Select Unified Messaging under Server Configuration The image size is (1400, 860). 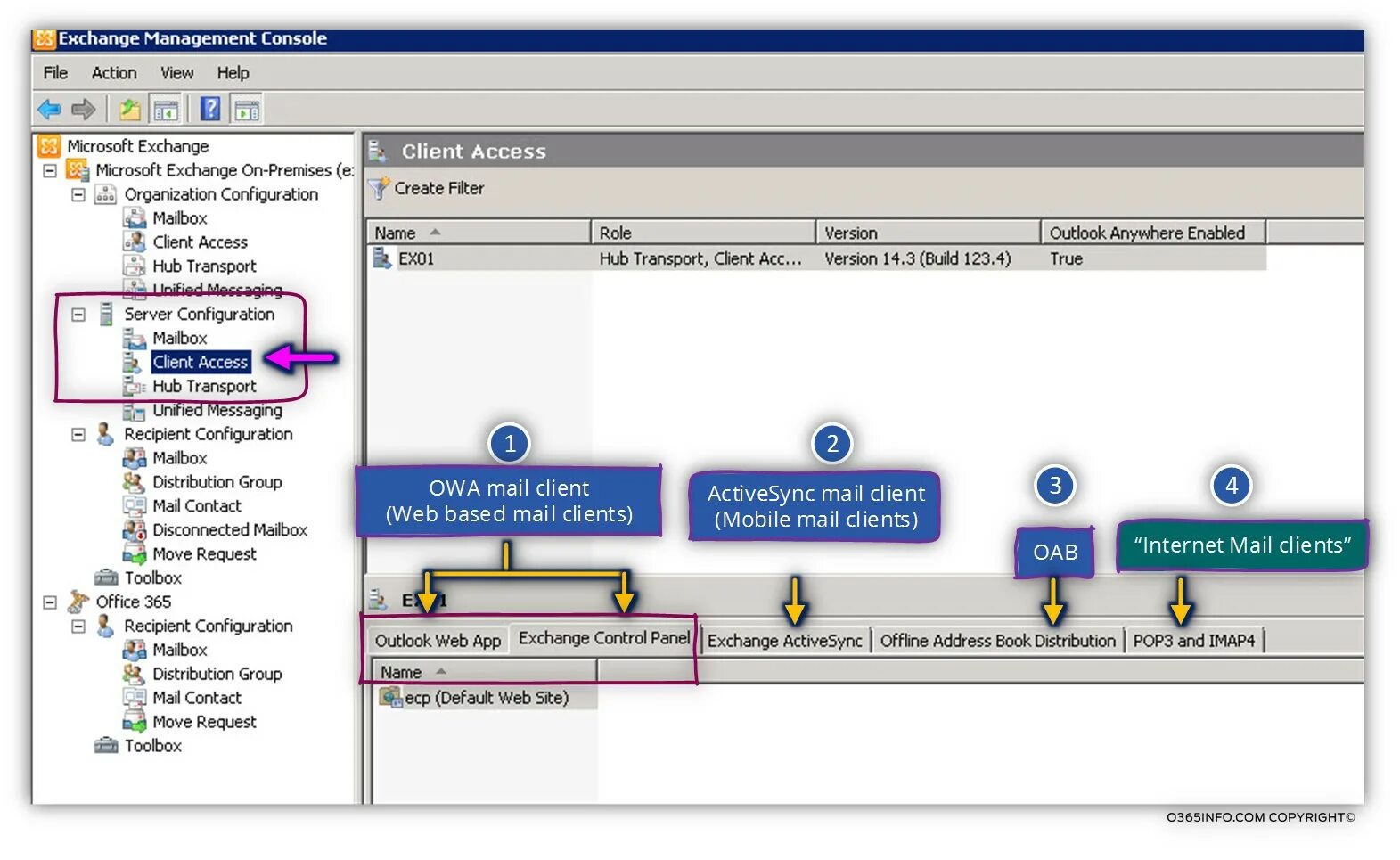click(x=217, y=410)
